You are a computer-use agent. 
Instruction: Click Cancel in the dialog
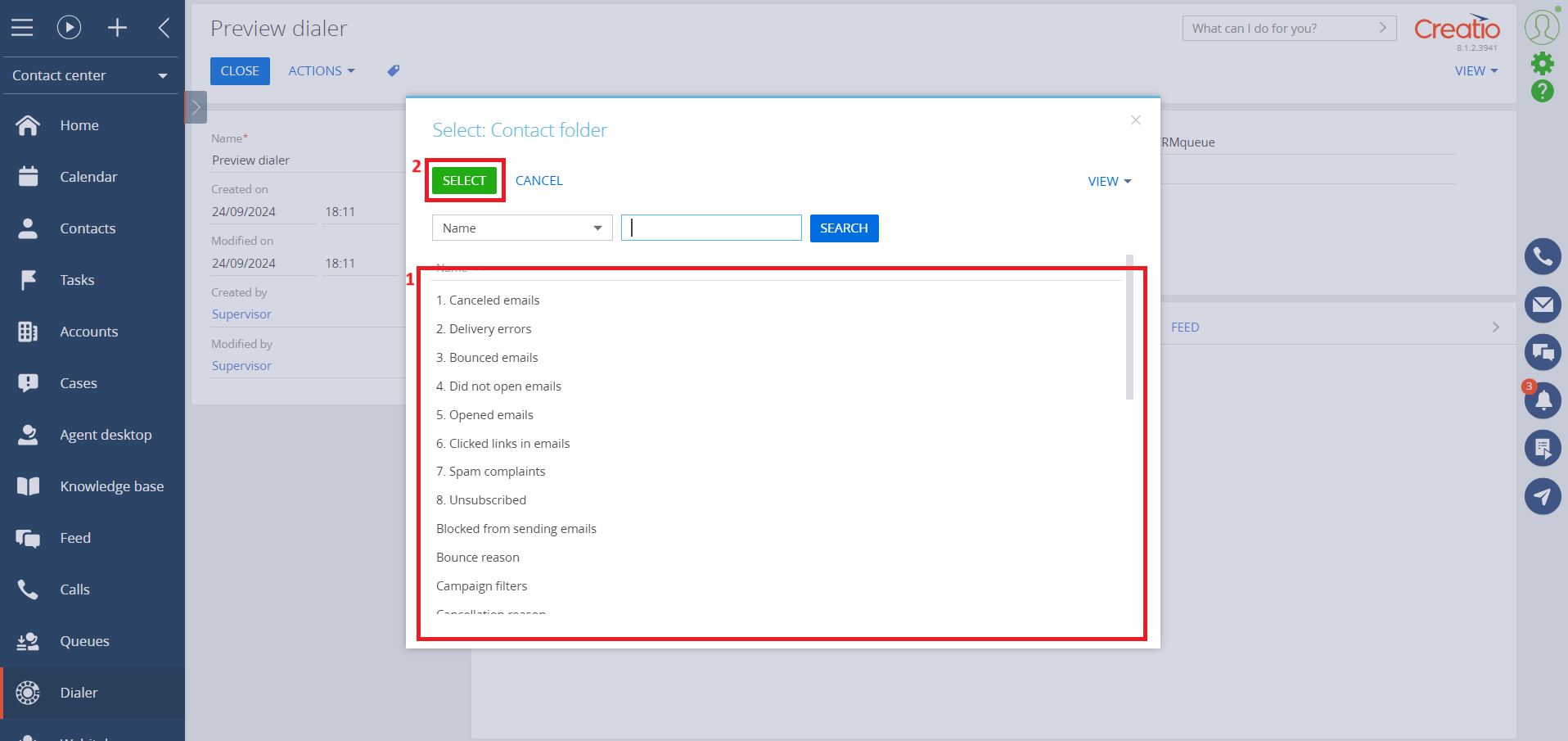click(539, 181)
